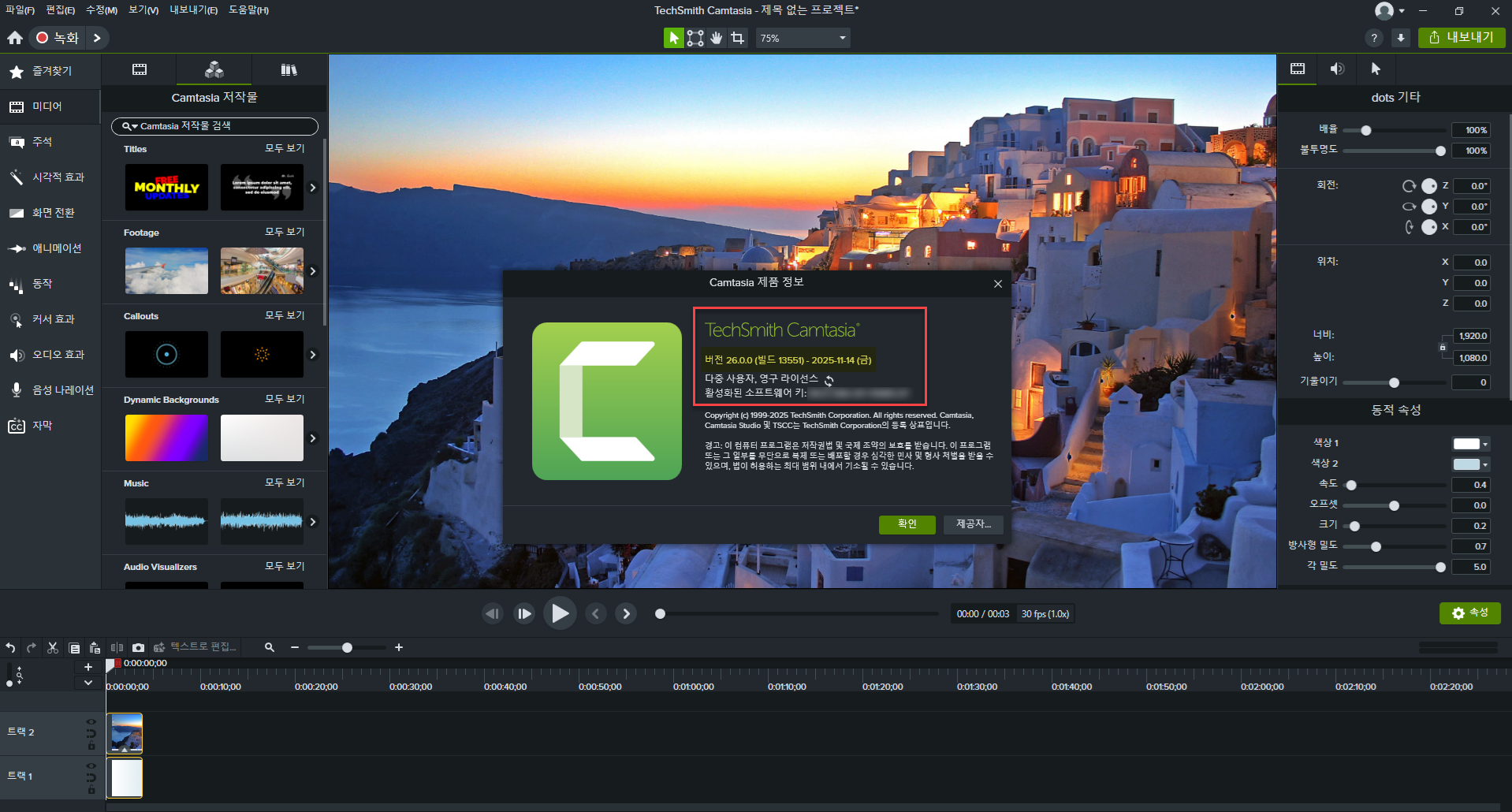Click the Camtasia 저작물 검색 search field

click(x=214, y=126)
